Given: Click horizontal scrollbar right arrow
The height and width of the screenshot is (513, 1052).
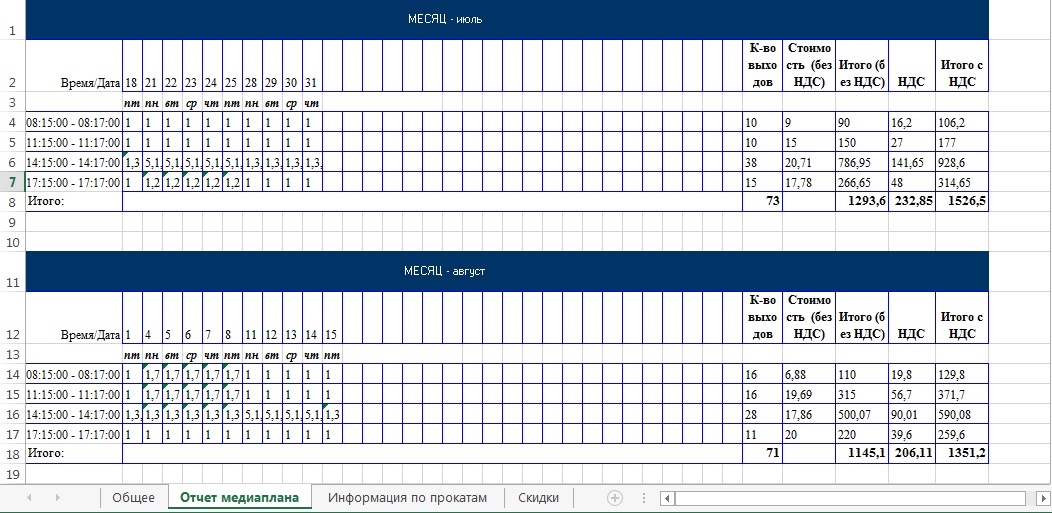Looking at the screenshot, I should (x=1044, y=498).
